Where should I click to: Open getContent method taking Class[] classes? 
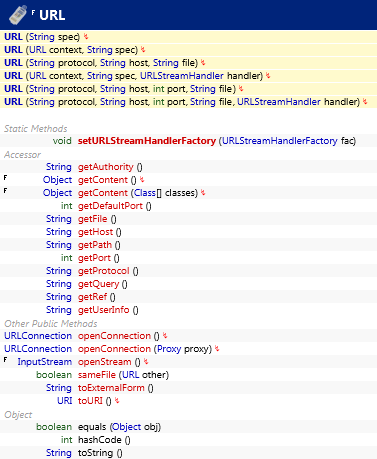pyautogui.click(x=103, y=193)
